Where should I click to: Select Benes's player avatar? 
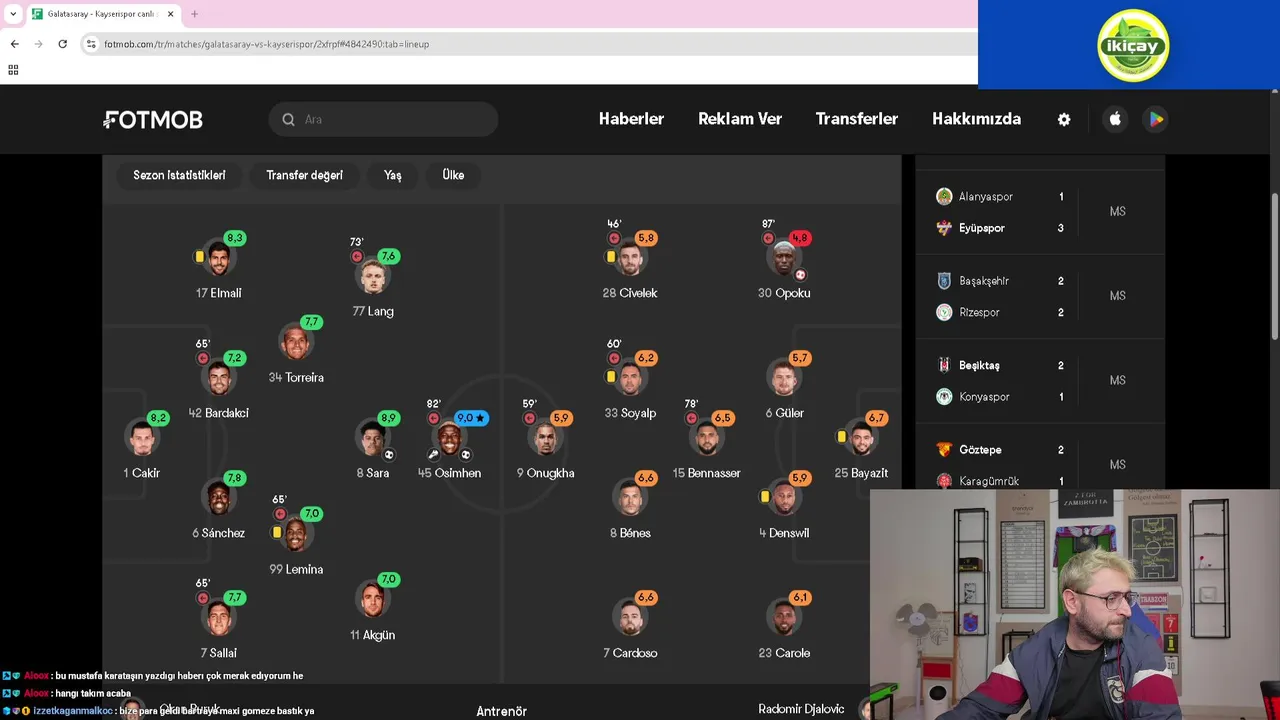pos(630,498)
